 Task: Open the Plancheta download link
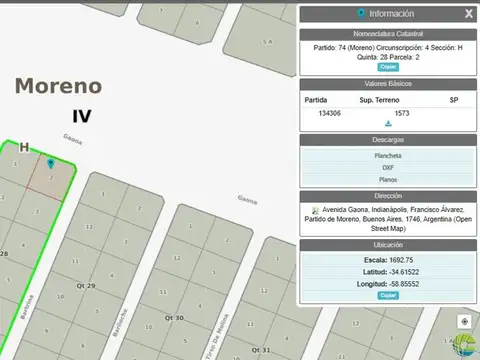click(388, 156)
